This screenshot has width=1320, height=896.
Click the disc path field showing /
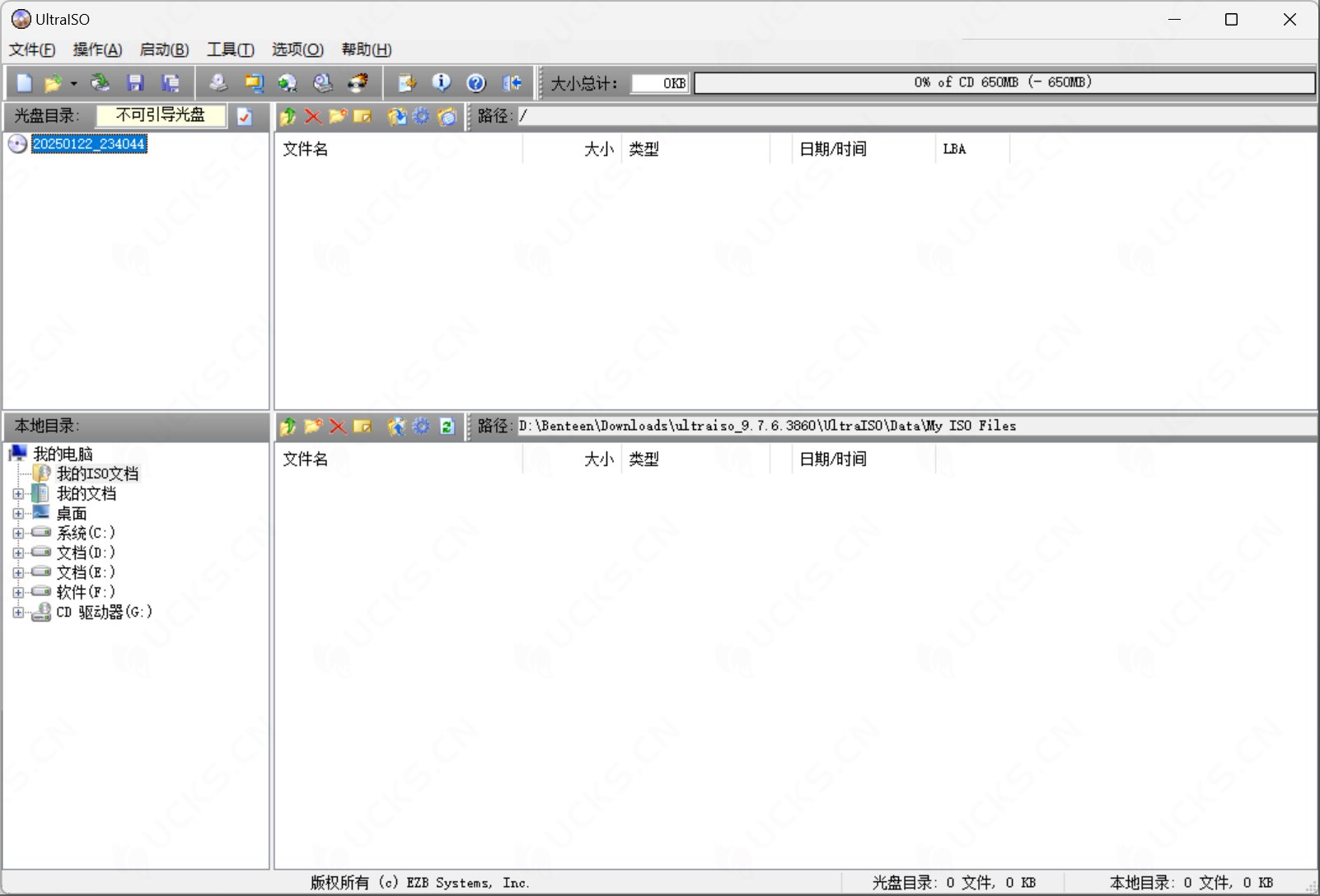point(916,116)
